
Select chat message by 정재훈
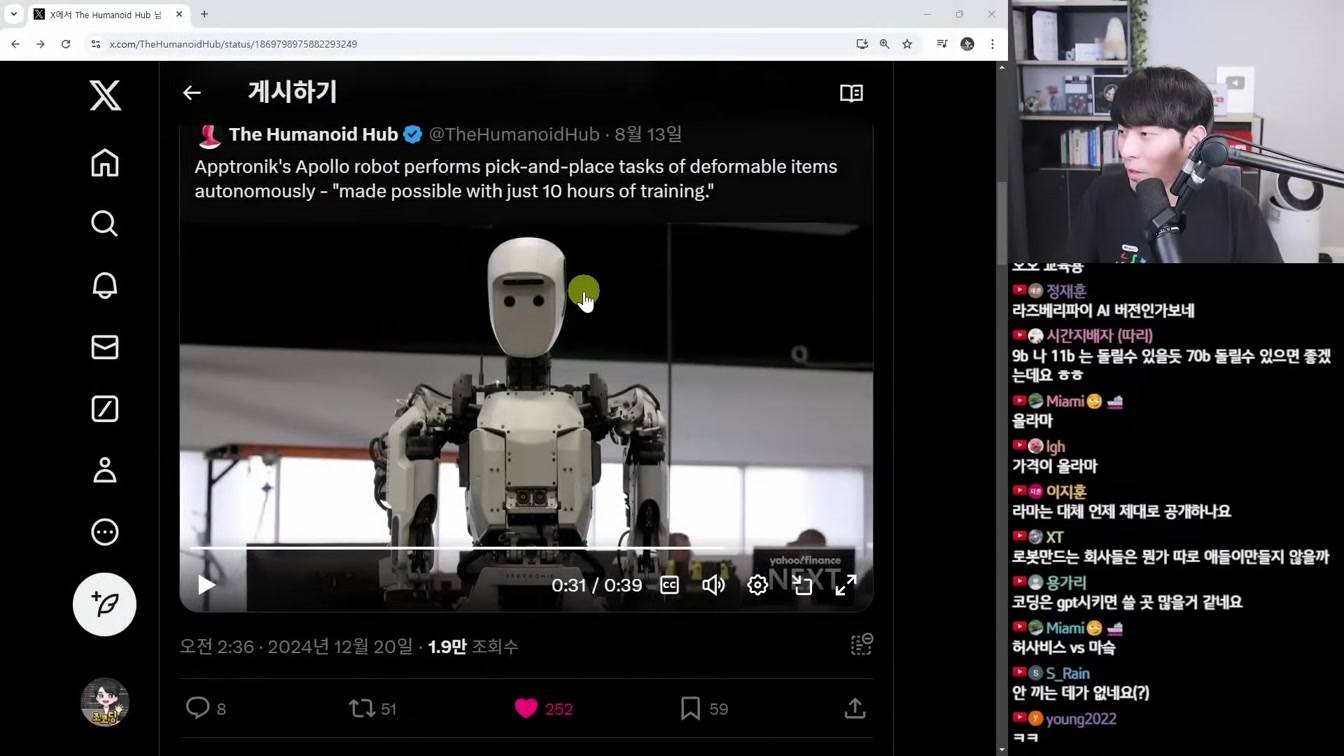[x=1103, y=311]
